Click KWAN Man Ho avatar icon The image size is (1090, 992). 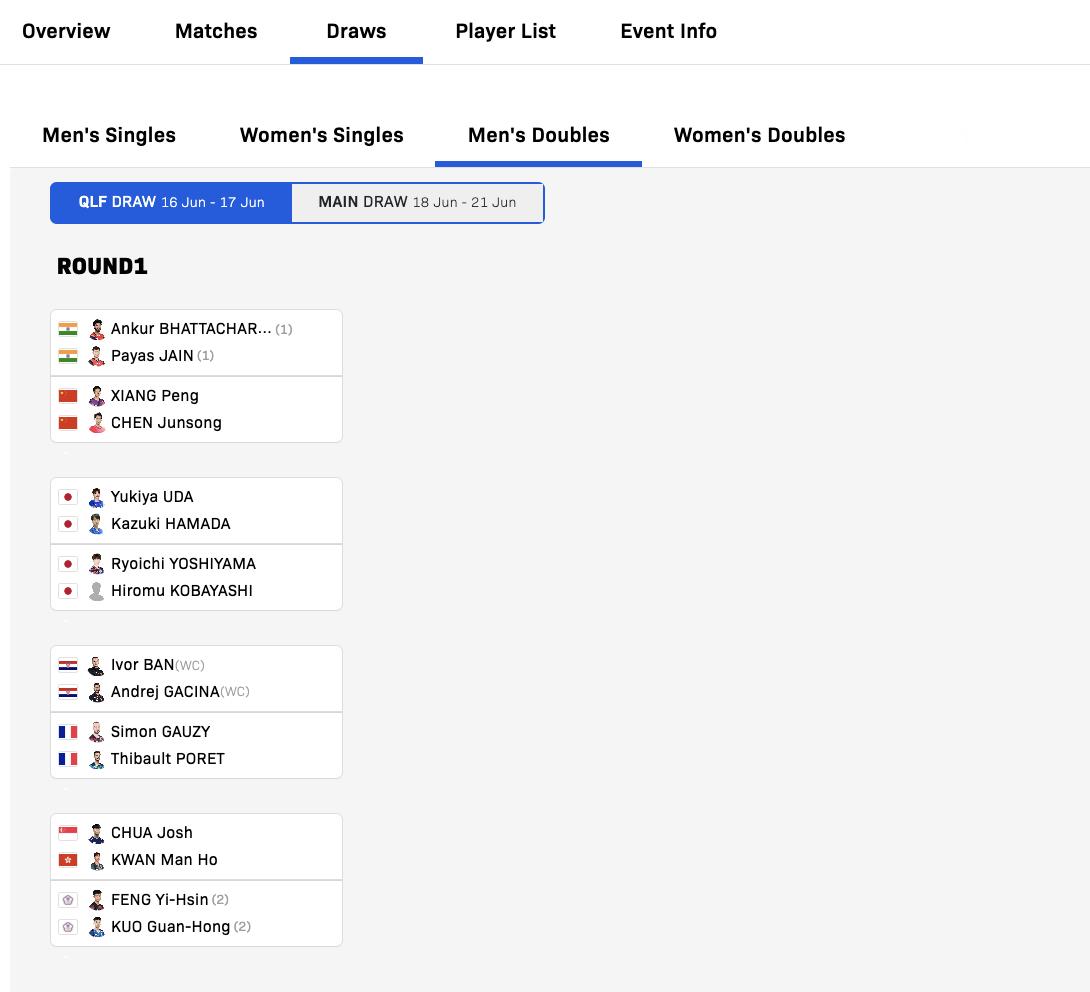[x=97, y=861]
